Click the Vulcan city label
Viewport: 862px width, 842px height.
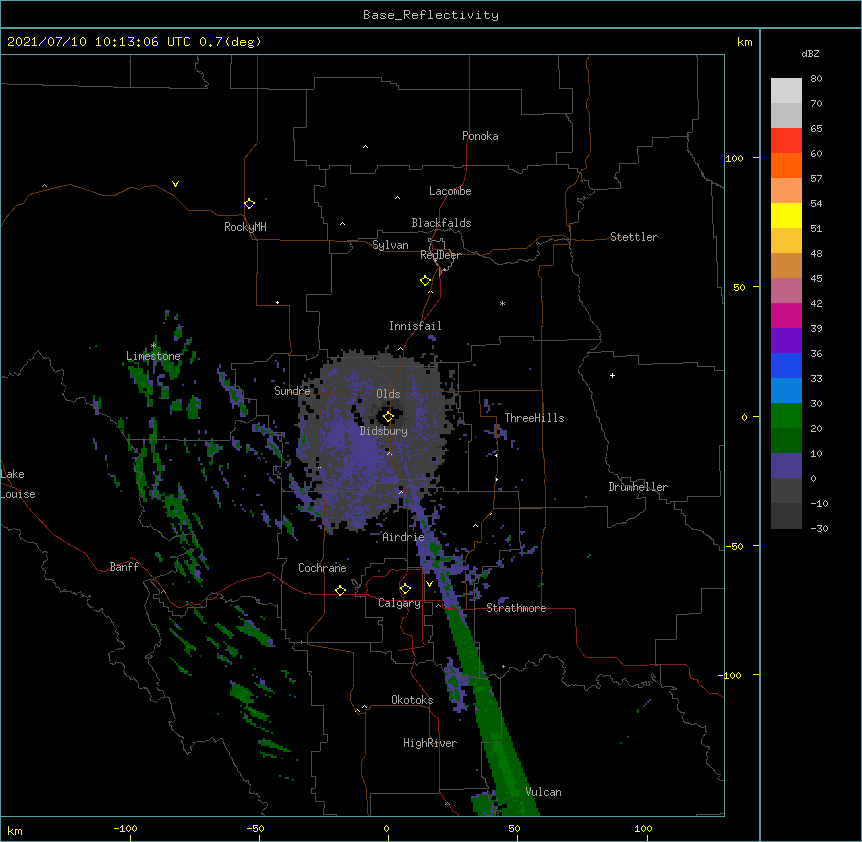[543, 792]
